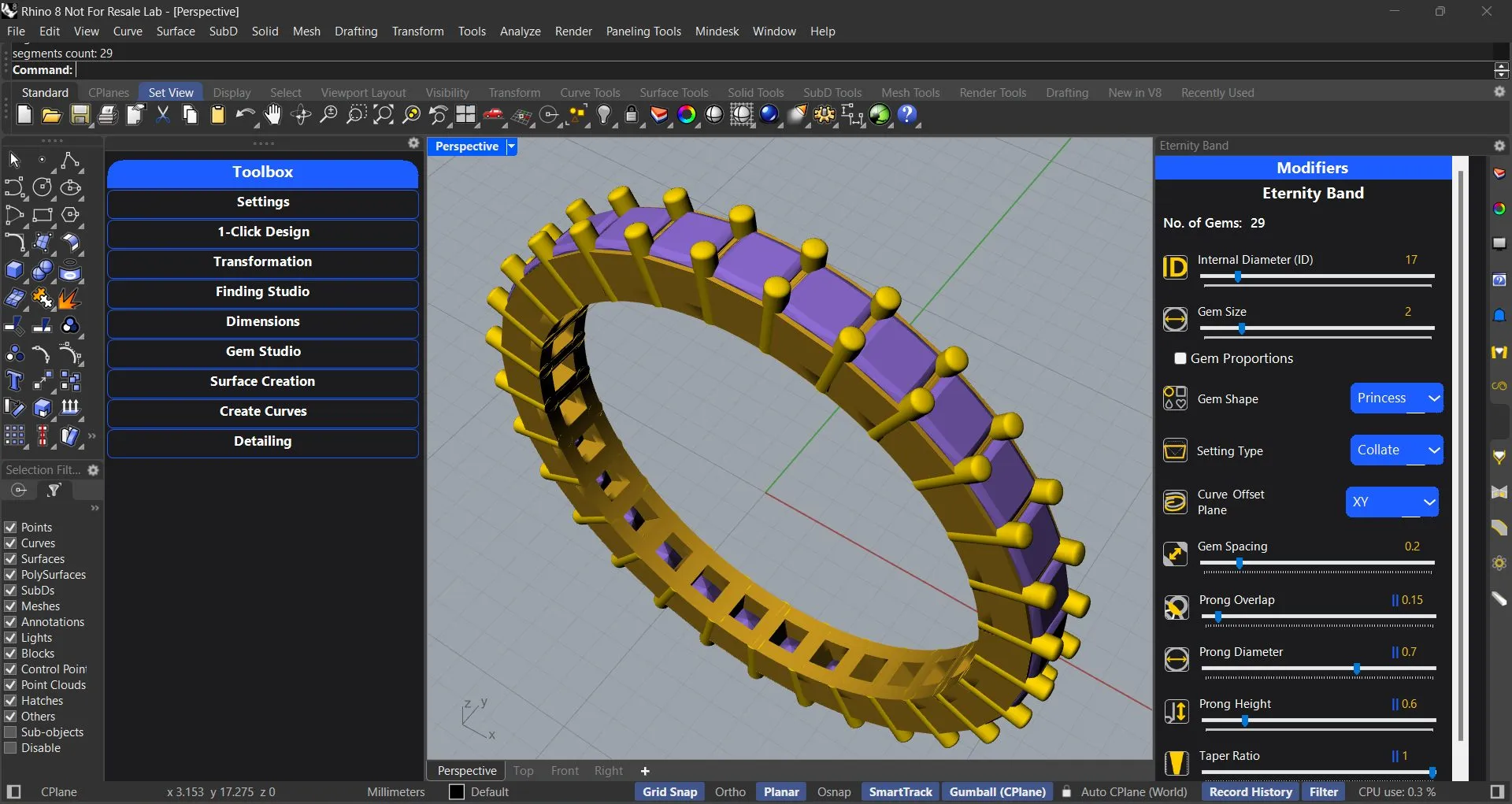This screenshot has width=1512, height=804.
Task: Open Gem Studio from the Toolbox
Action: coord(262,352)
